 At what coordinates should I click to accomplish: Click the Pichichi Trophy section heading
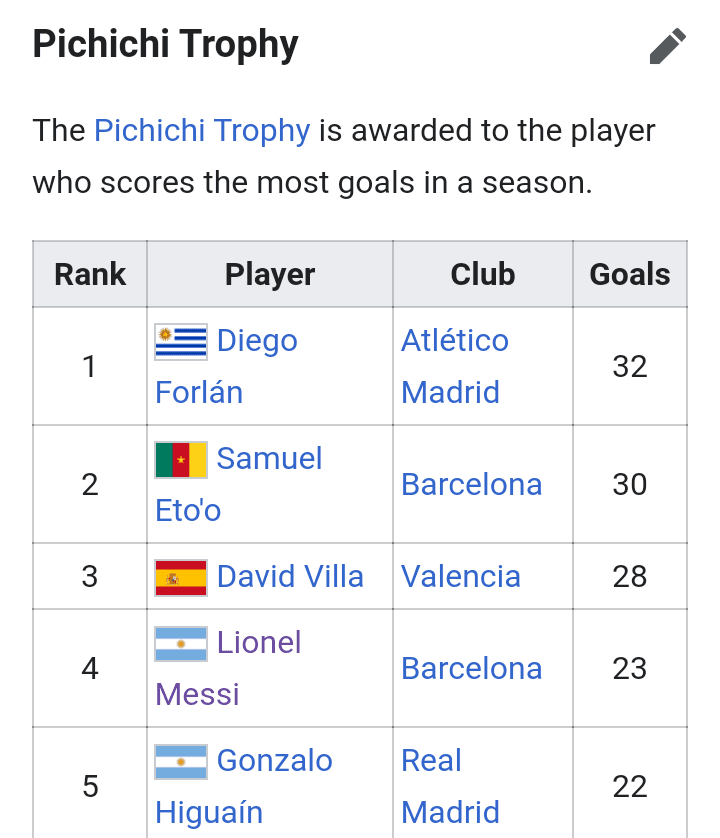[x=166, y=44]
